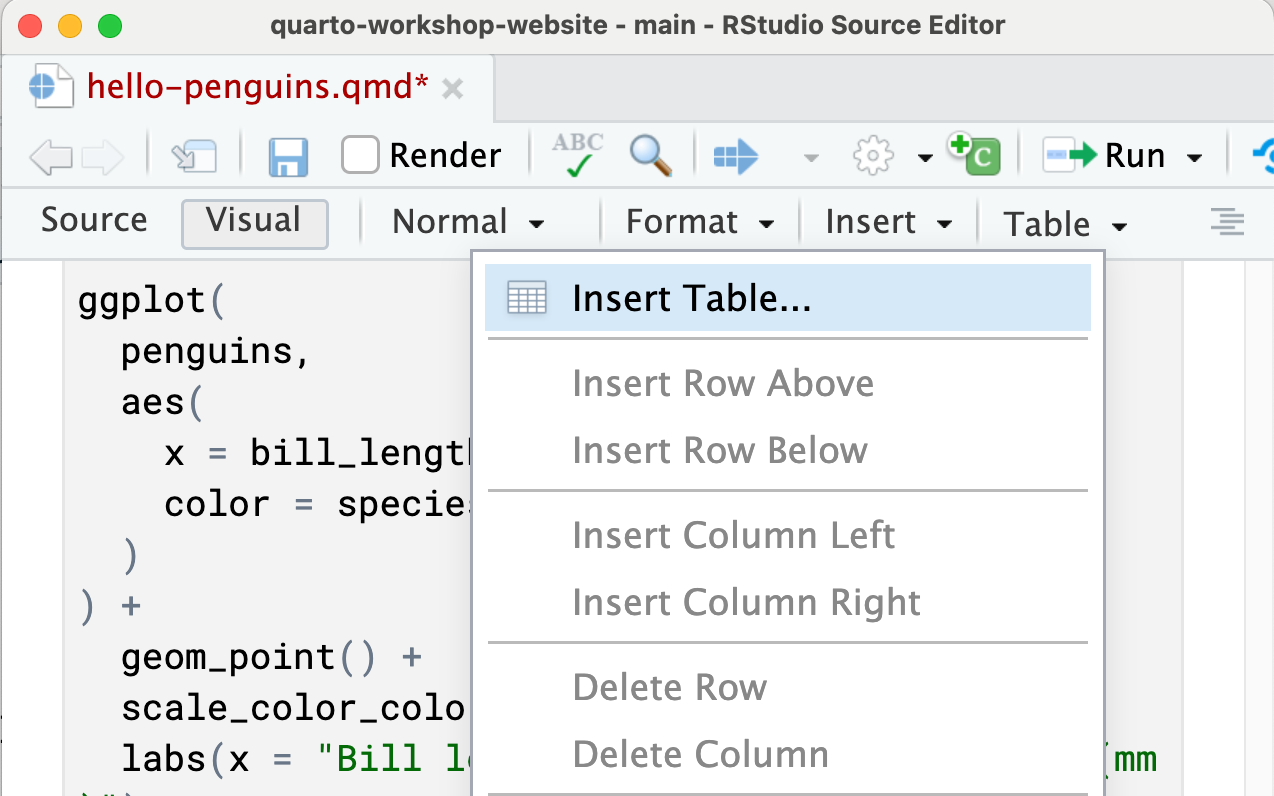Enable the Render on save checkbox
This screenshot has width=1274, height=796.
click(x=360, y=155)
